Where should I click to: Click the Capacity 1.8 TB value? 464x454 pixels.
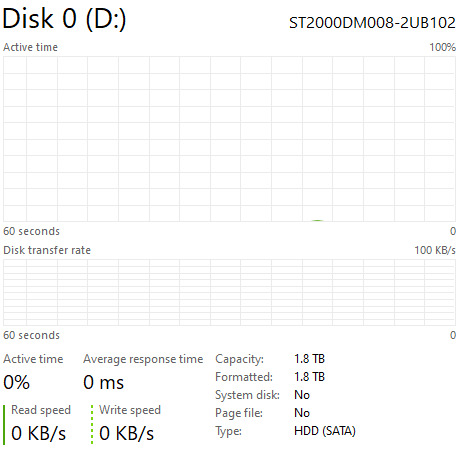point(309,359)
